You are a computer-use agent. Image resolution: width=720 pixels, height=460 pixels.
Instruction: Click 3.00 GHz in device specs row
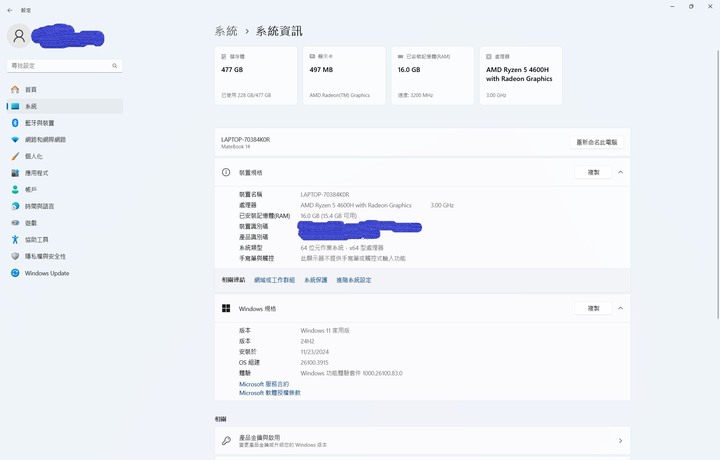click(x=442, y=205)
